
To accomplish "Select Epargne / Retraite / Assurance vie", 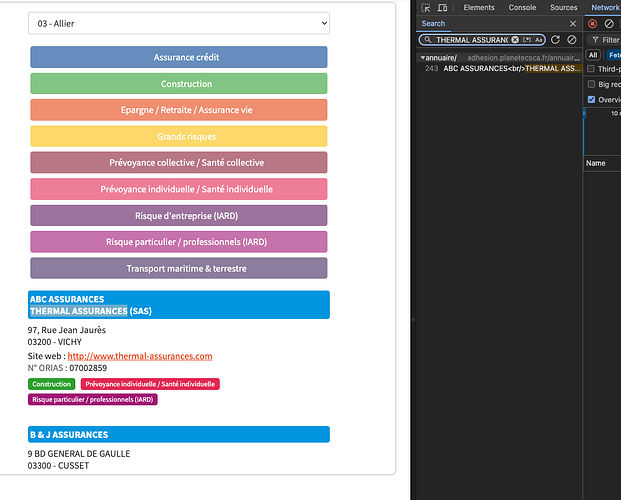I will tap(179, 110).
